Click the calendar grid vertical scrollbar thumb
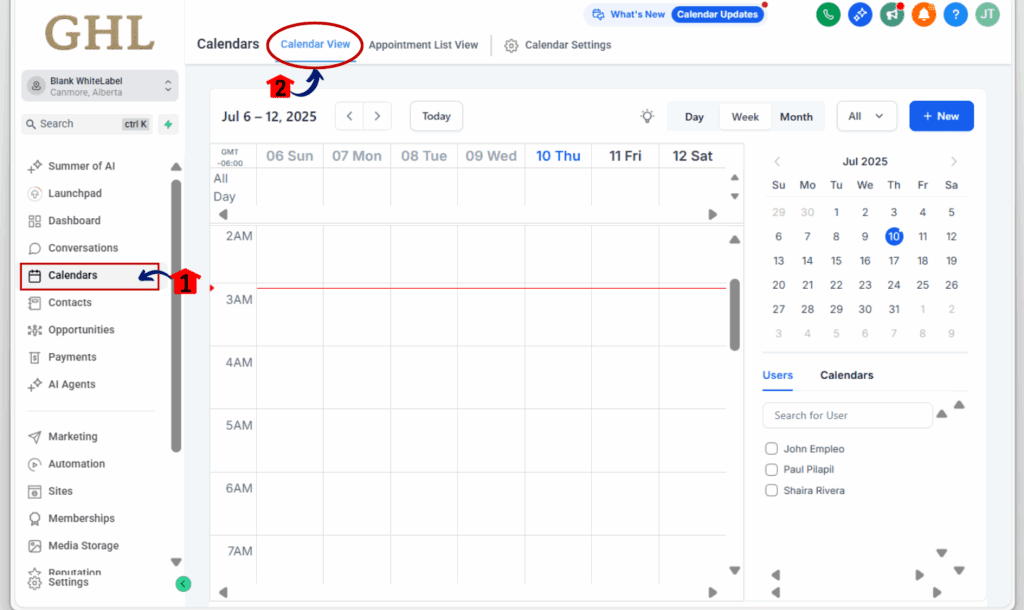 tap(735, 315)
